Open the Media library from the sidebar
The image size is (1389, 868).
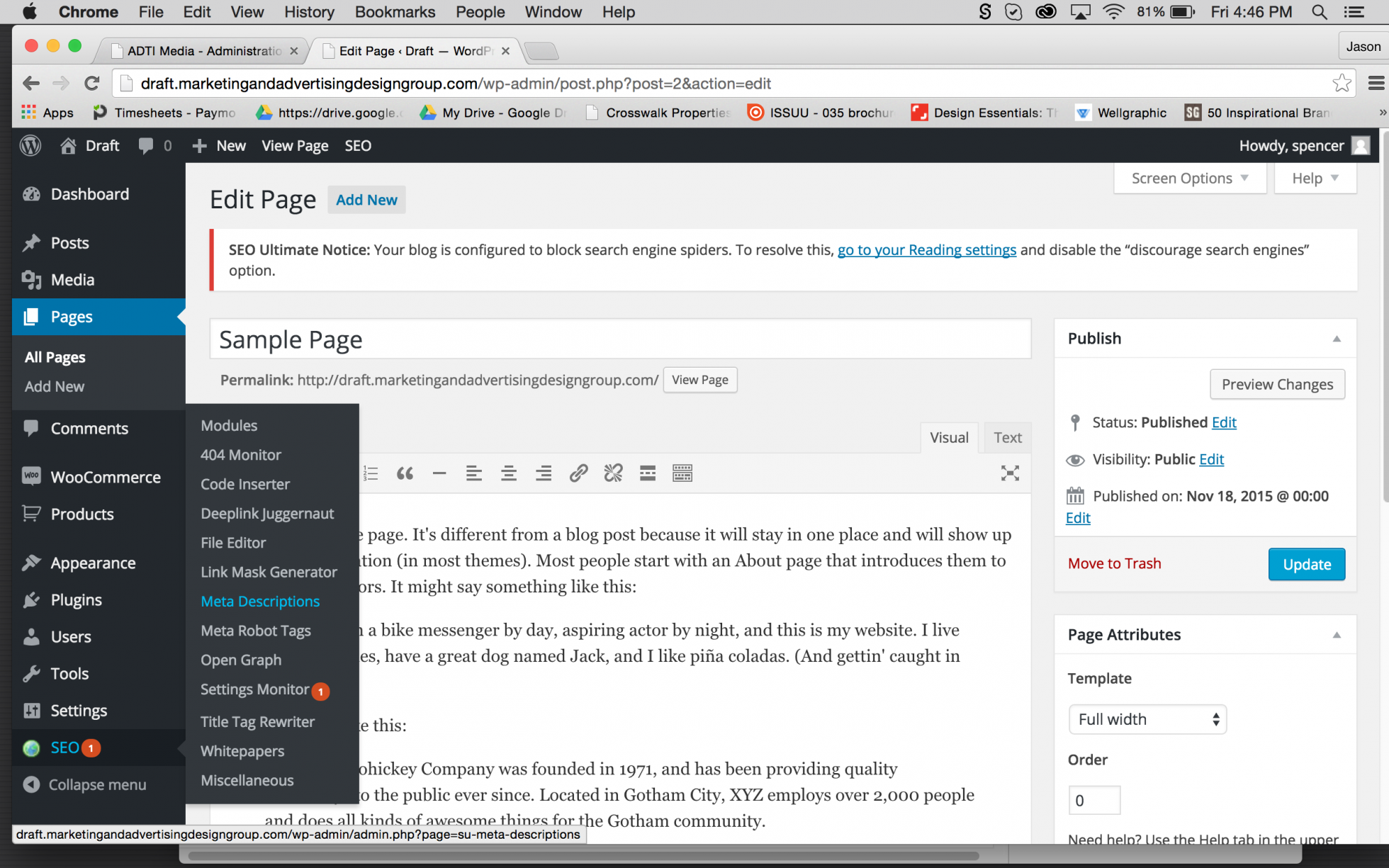coord(71,279)
